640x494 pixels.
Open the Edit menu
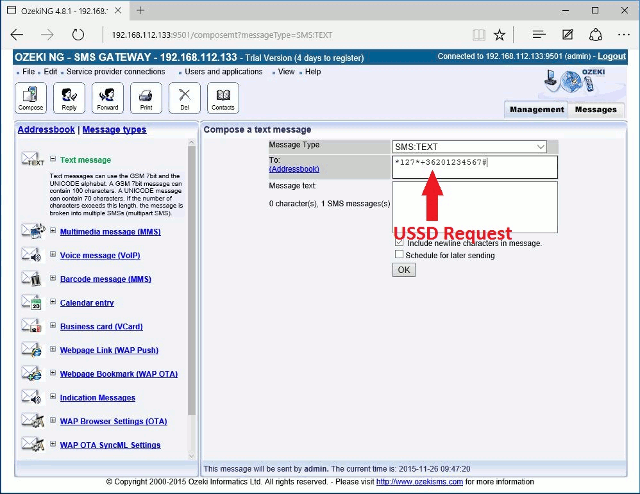pyautogui.click(x=50, y=71)
